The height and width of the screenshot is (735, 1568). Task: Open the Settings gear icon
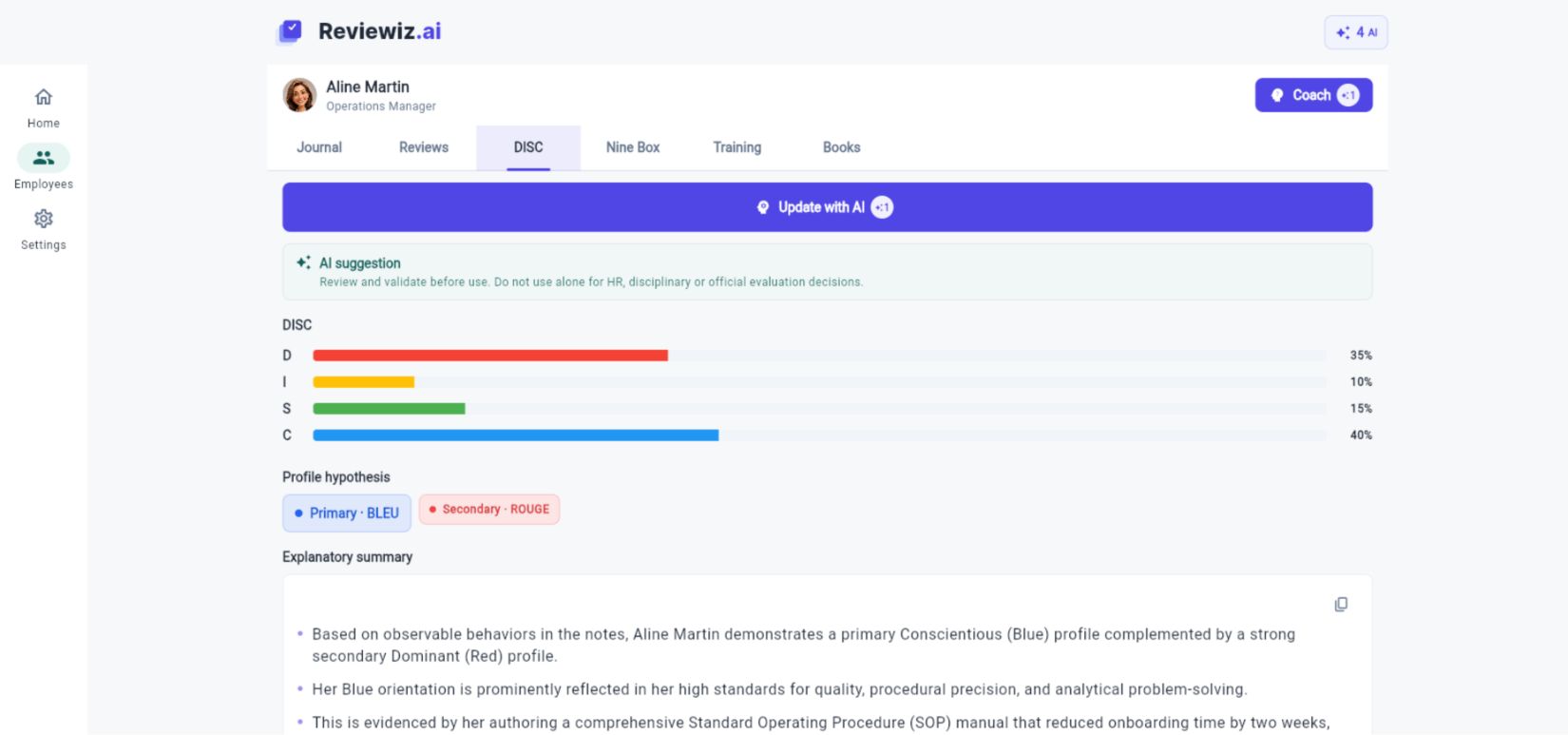click(44, 219)
